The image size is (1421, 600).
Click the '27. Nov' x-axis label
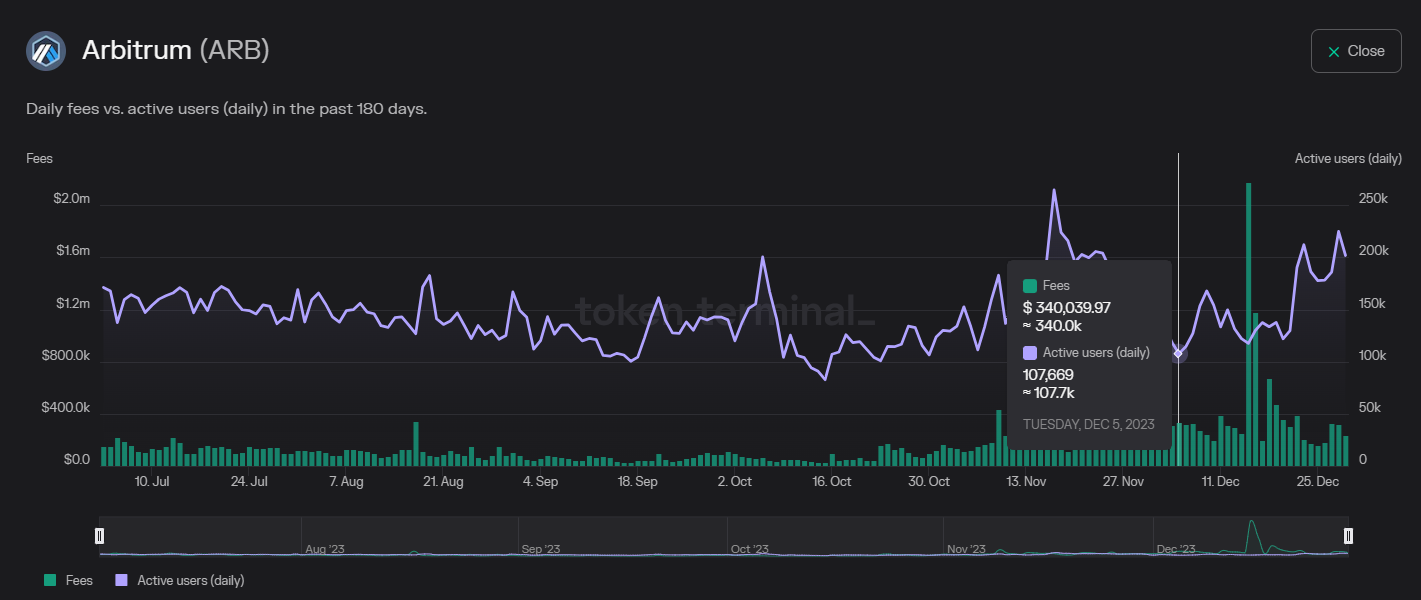[1123, 482]
